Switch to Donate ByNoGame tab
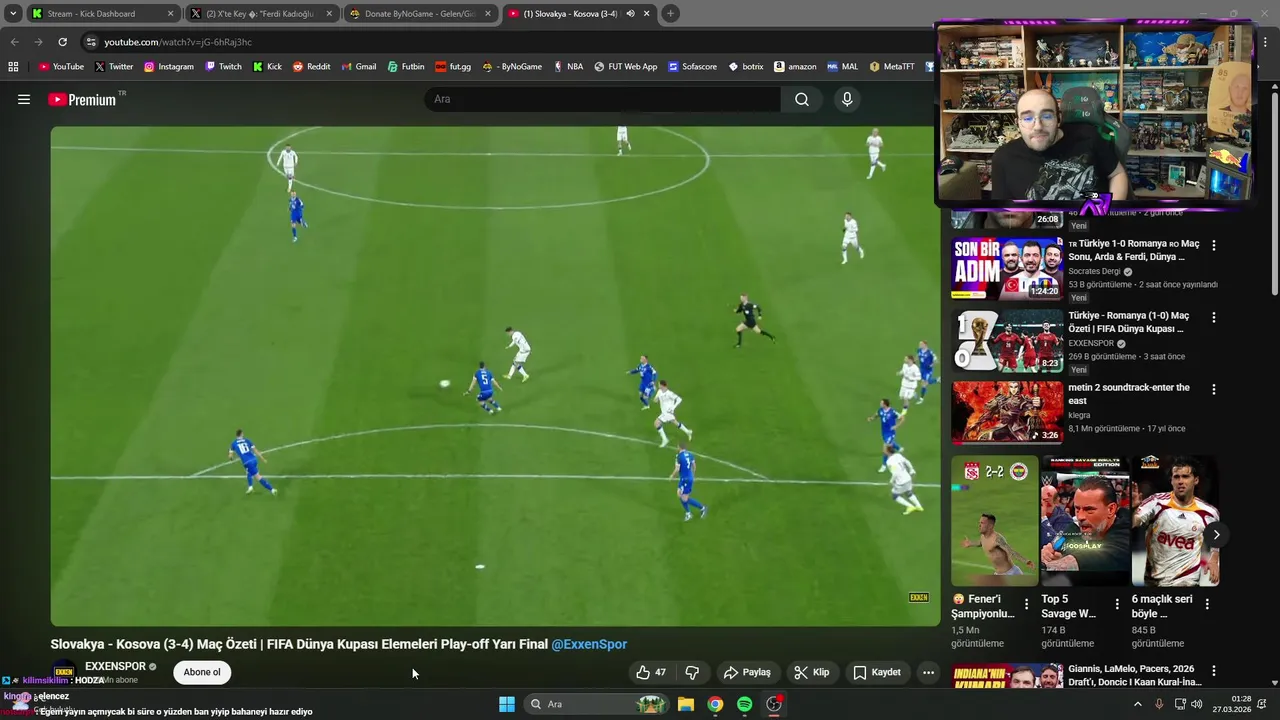 [x=419, y=14]
